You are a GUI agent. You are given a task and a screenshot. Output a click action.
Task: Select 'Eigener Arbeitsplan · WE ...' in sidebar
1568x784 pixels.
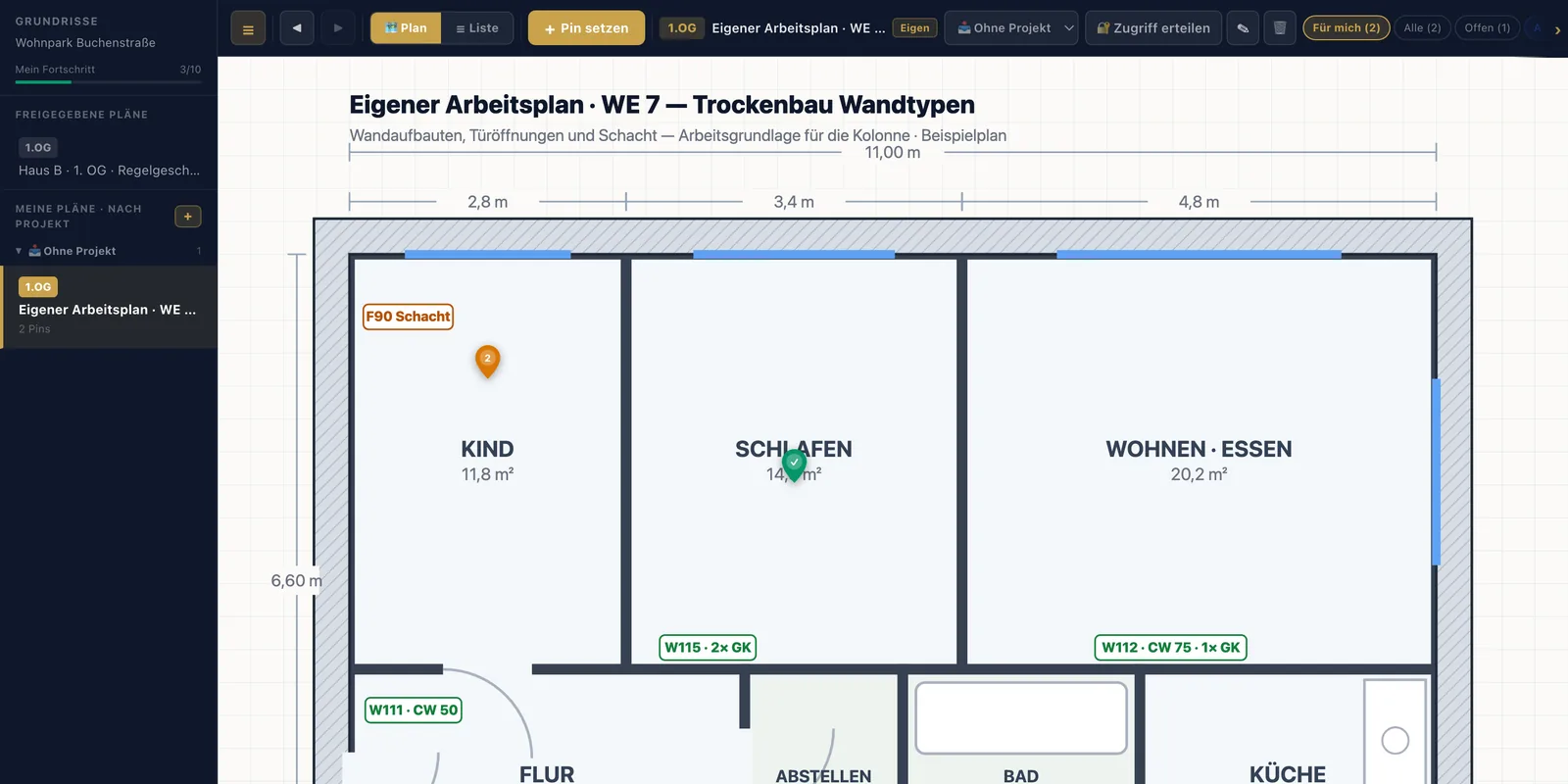tap(109, 307)
